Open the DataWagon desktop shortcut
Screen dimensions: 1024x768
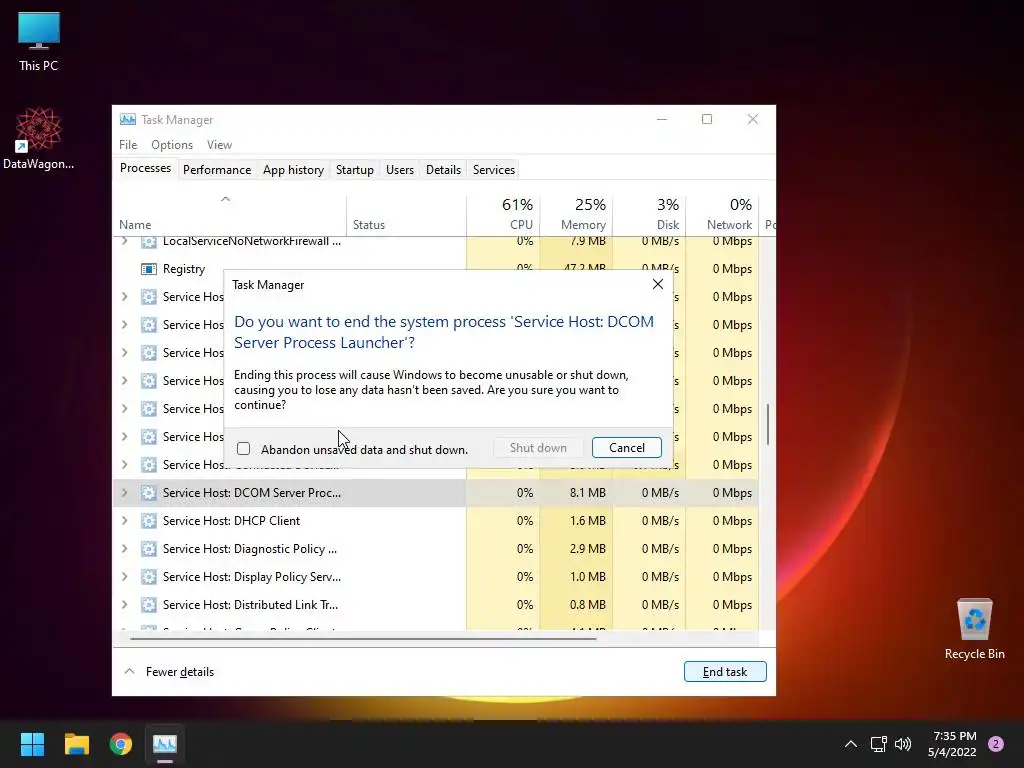pos(39,138)
